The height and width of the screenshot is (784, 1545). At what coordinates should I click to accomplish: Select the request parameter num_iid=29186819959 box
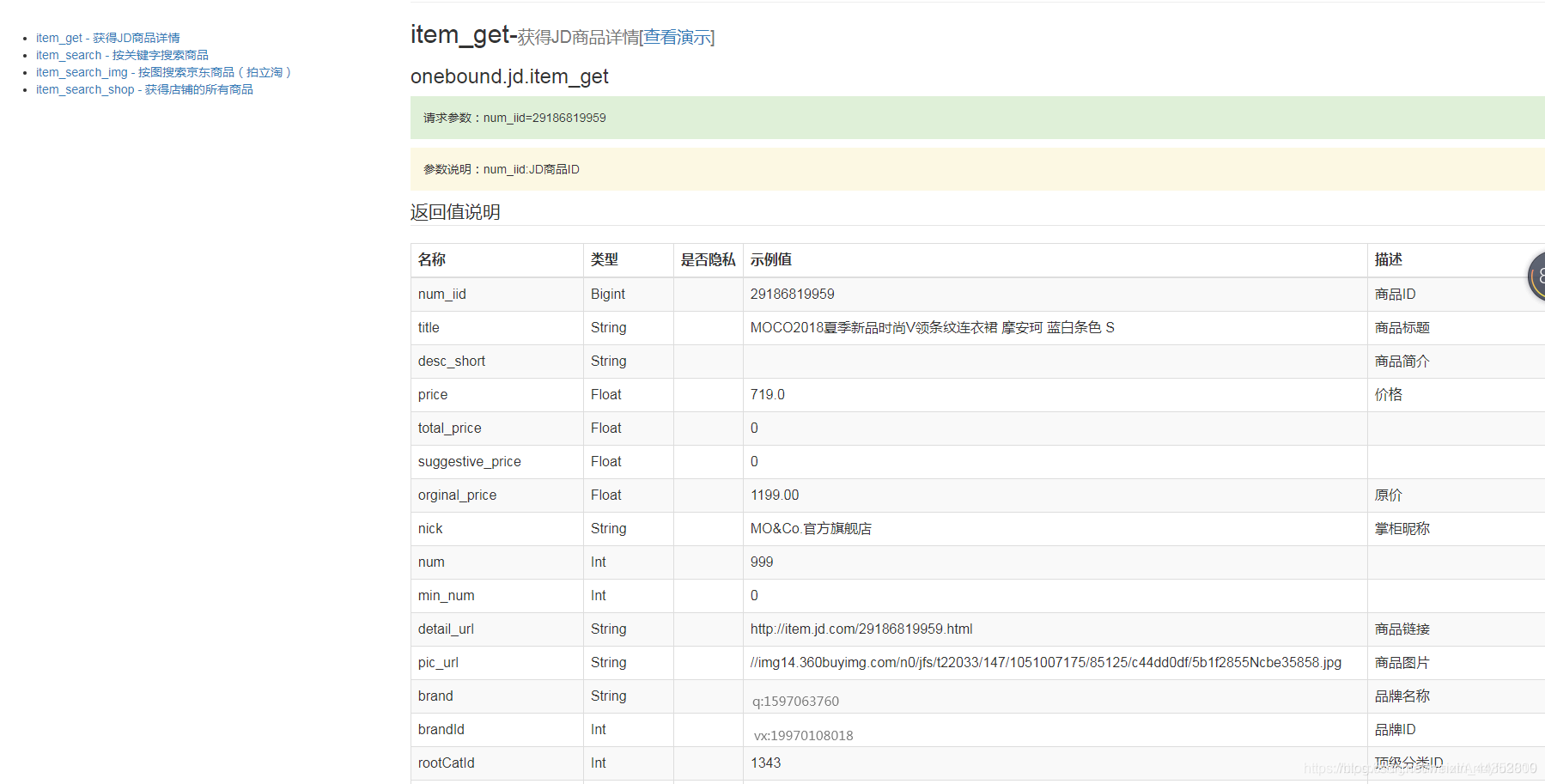[x=977, y=118]
